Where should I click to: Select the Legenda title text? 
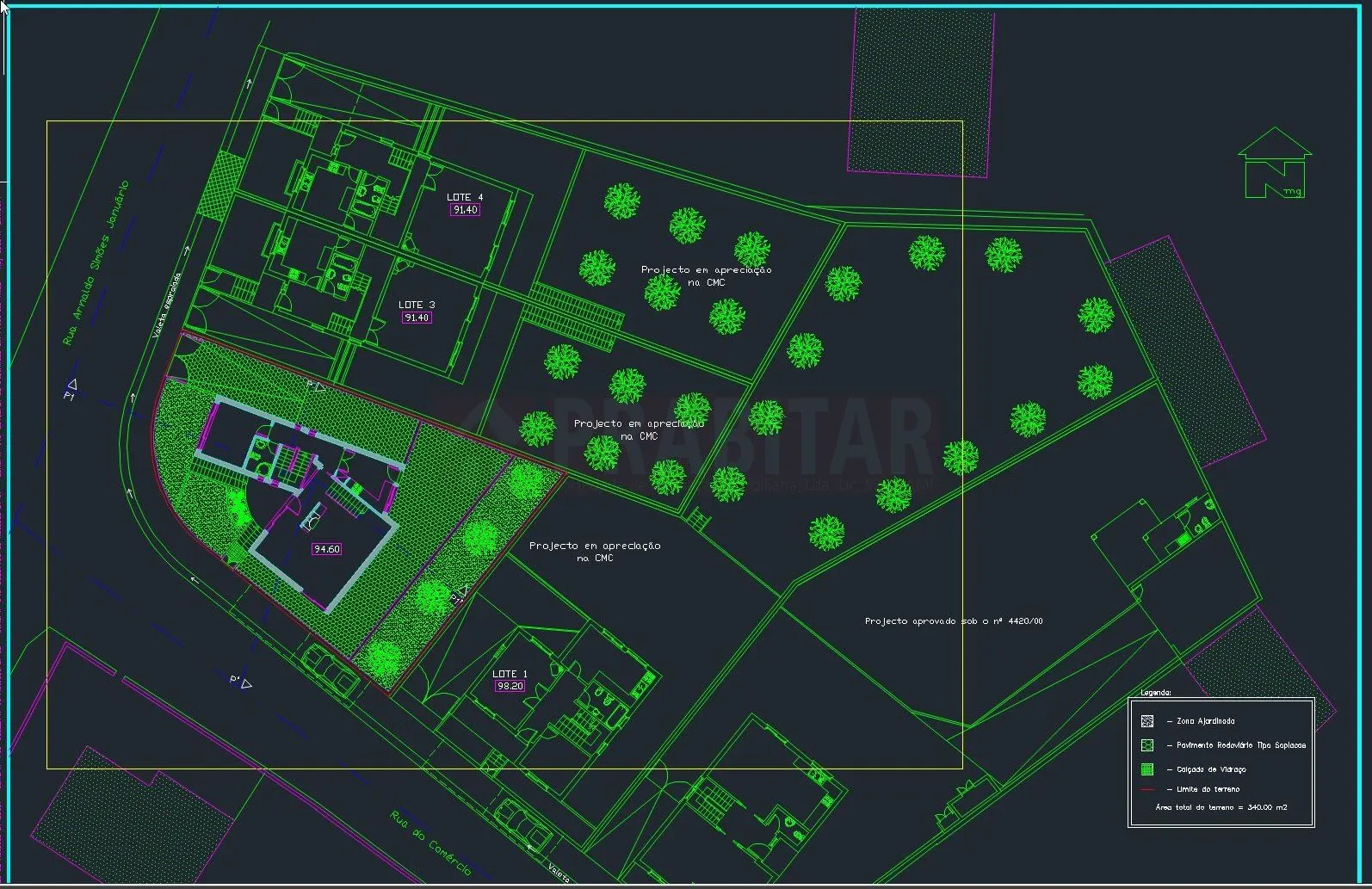point(1155,692)
